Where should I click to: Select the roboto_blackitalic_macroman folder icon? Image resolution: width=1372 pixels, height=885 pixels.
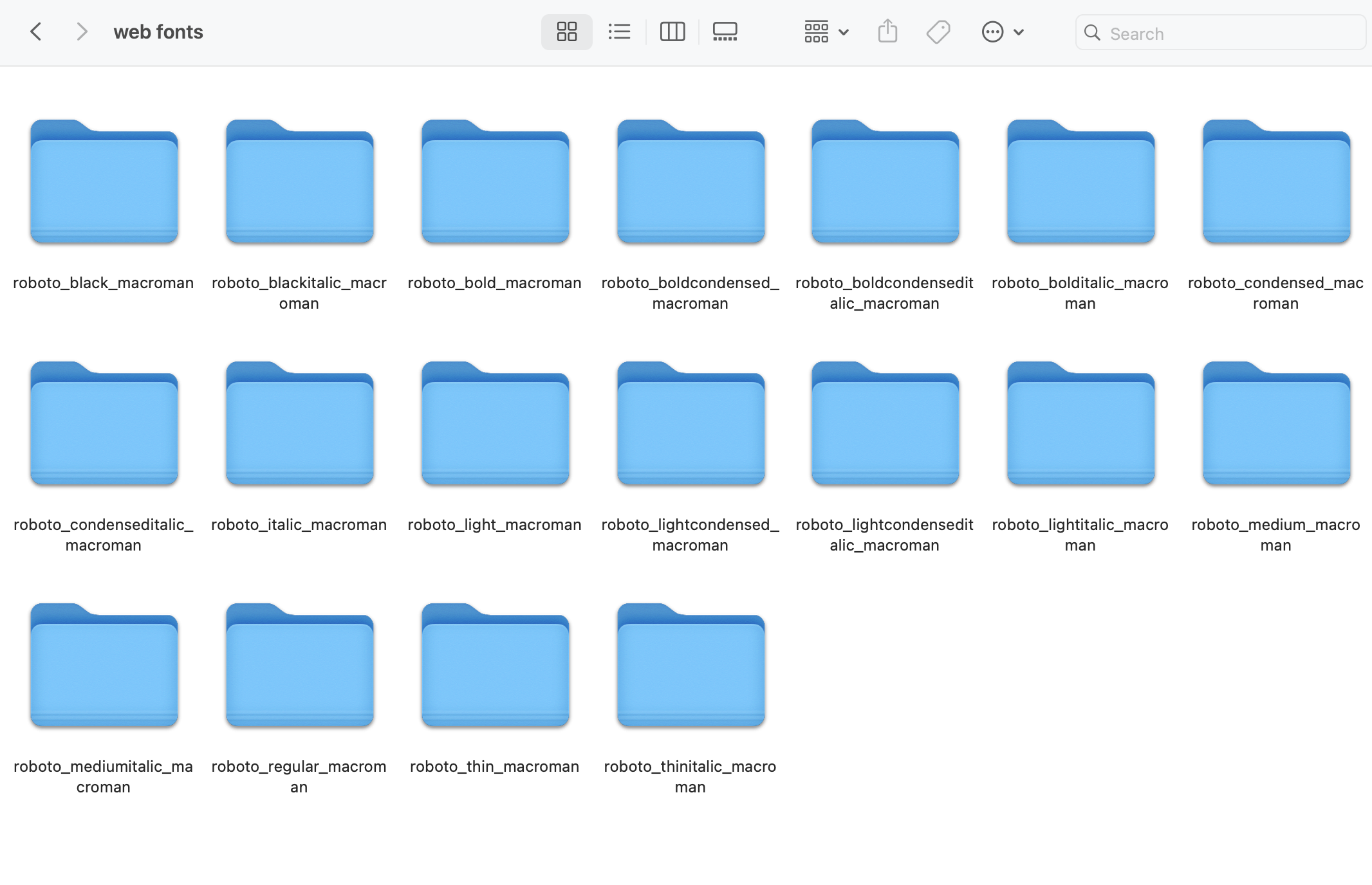(299, 181)
